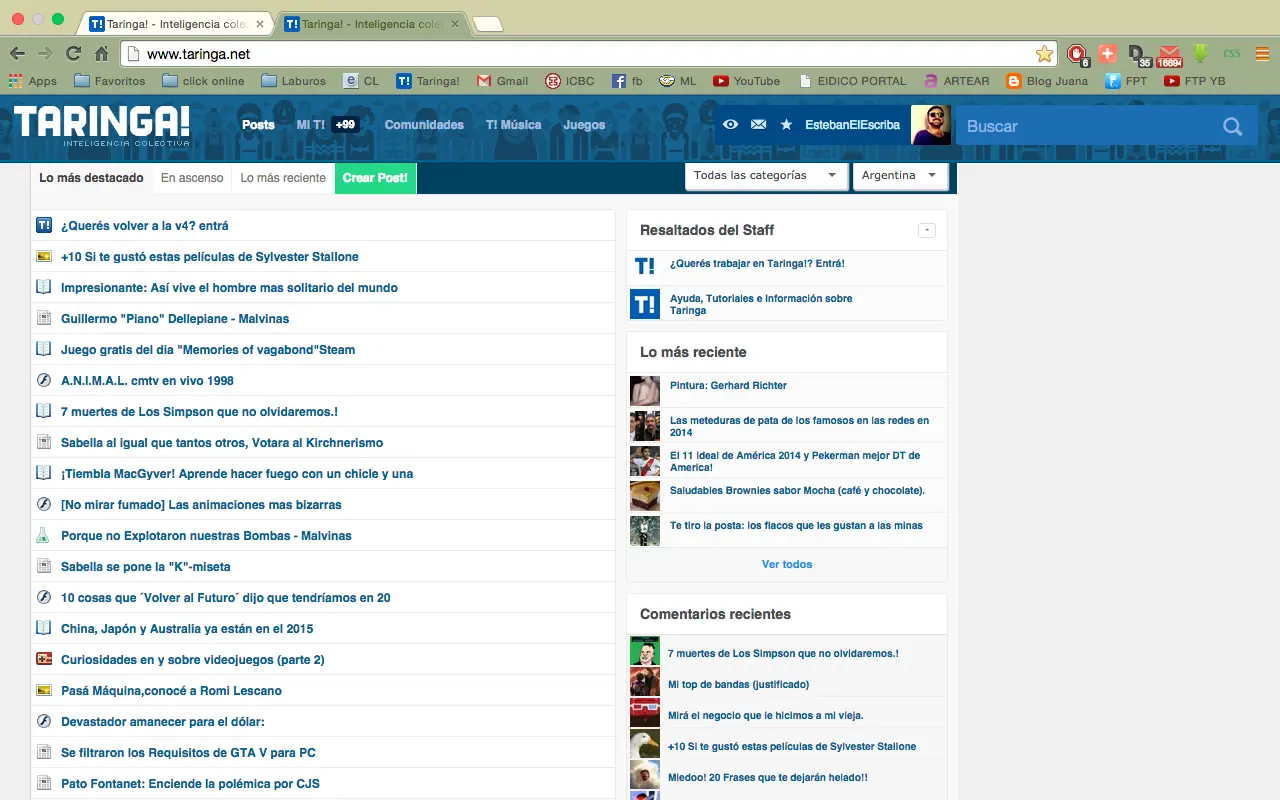Image resolution: width=1280 pixels, height=800 pixels.
Task: Open the Blog Juana bookmark
Action: pos(1047,81)
